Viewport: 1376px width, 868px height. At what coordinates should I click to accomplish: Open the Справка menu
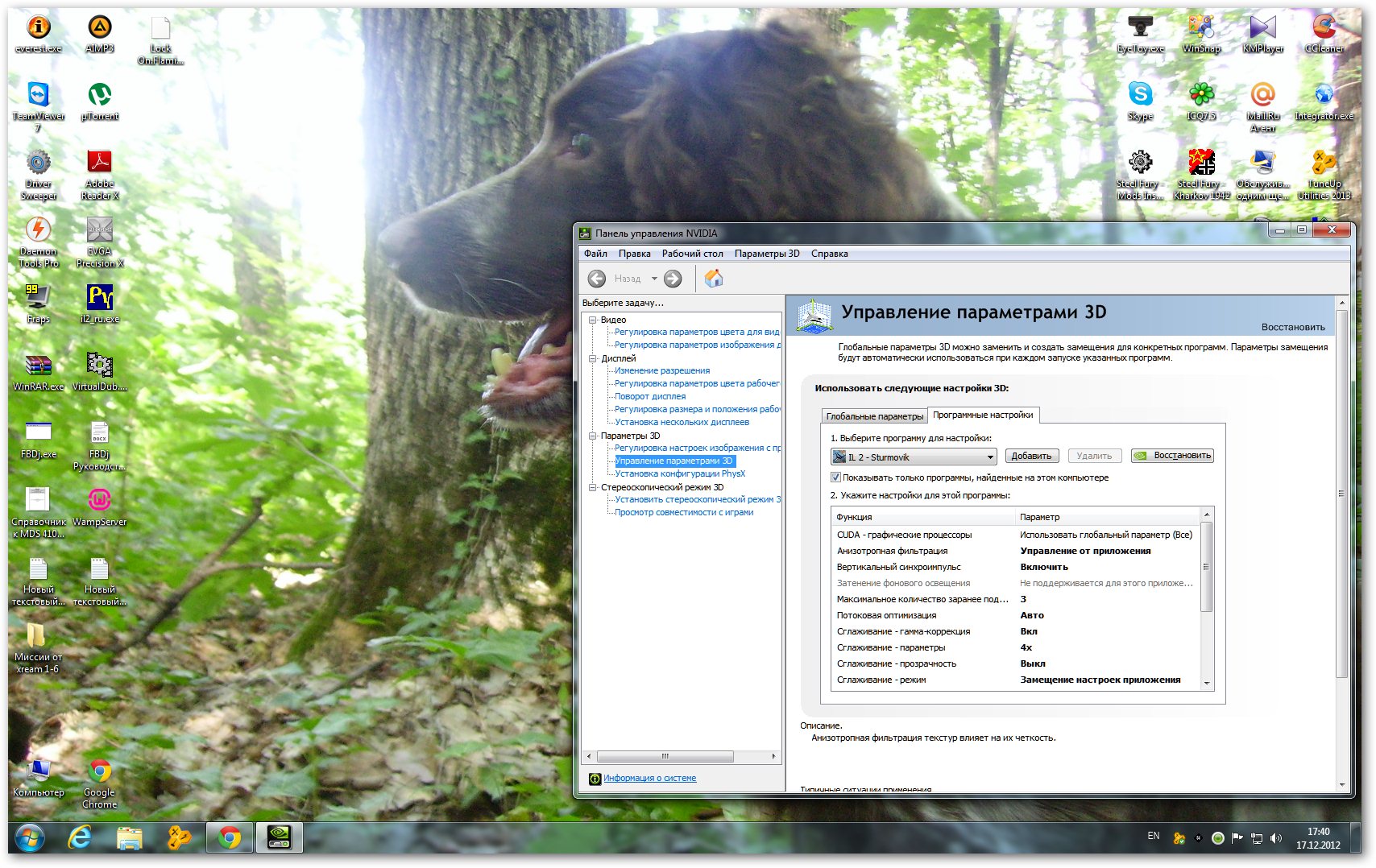(829, 254)
